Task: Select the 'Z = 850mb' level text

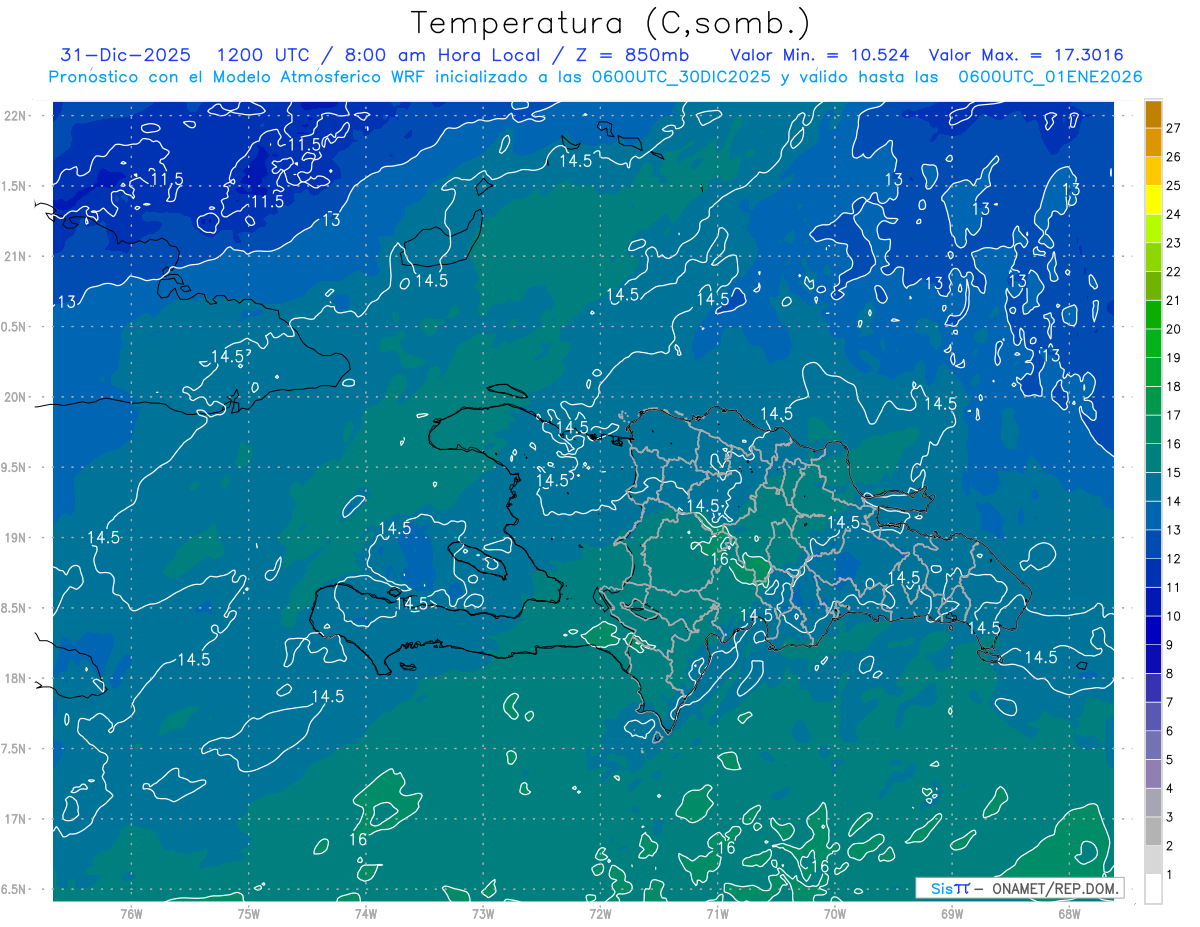Action: pos(631,55)
